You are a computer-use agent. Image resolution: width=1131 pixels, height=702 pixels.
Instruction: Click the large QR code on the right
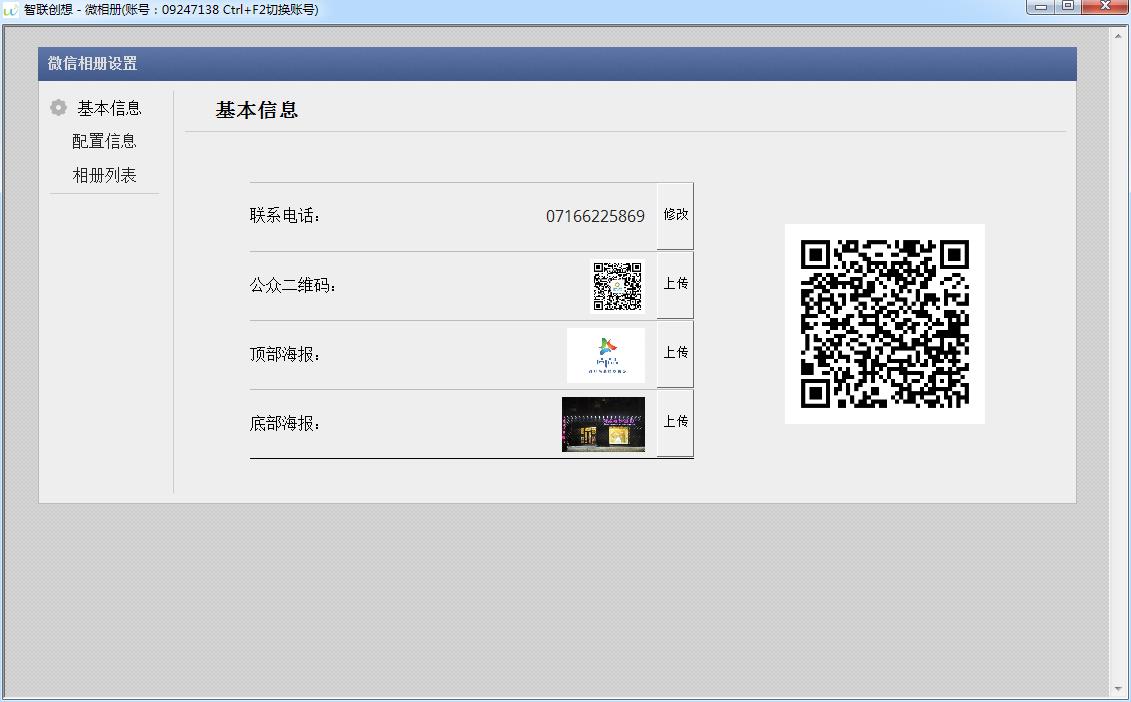tap(884, 324)
